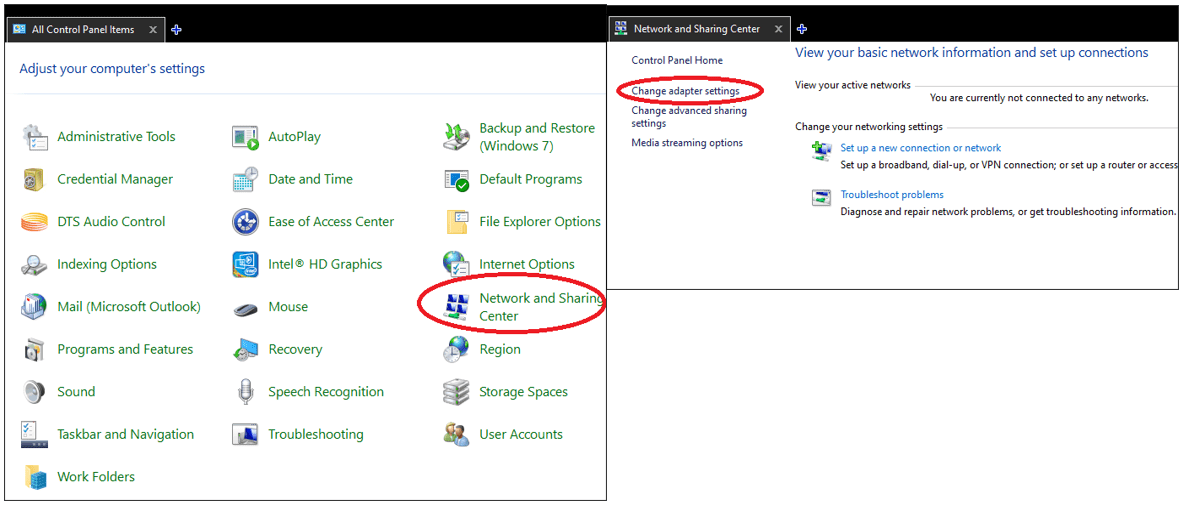Click the Speech Recognition microphone icon

tap(246, 392)
